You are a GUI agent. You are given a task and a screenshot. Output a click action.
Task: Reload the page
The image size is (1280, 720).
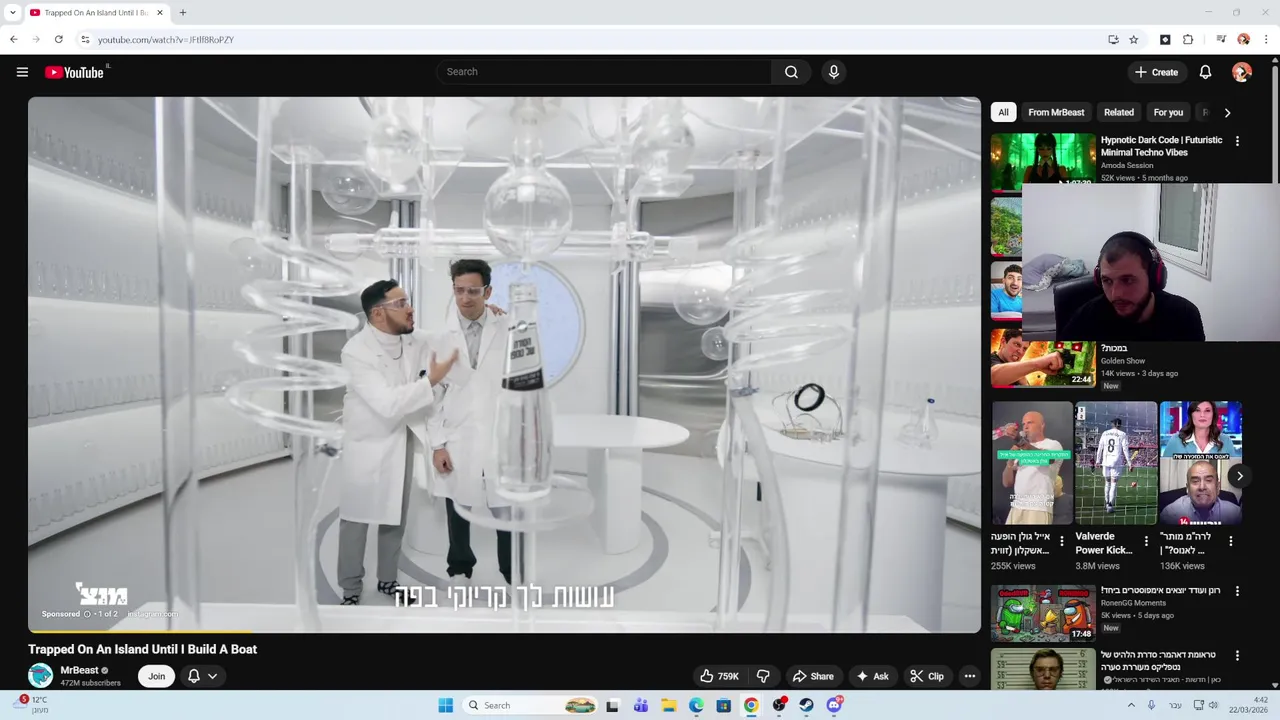(58, 40)
